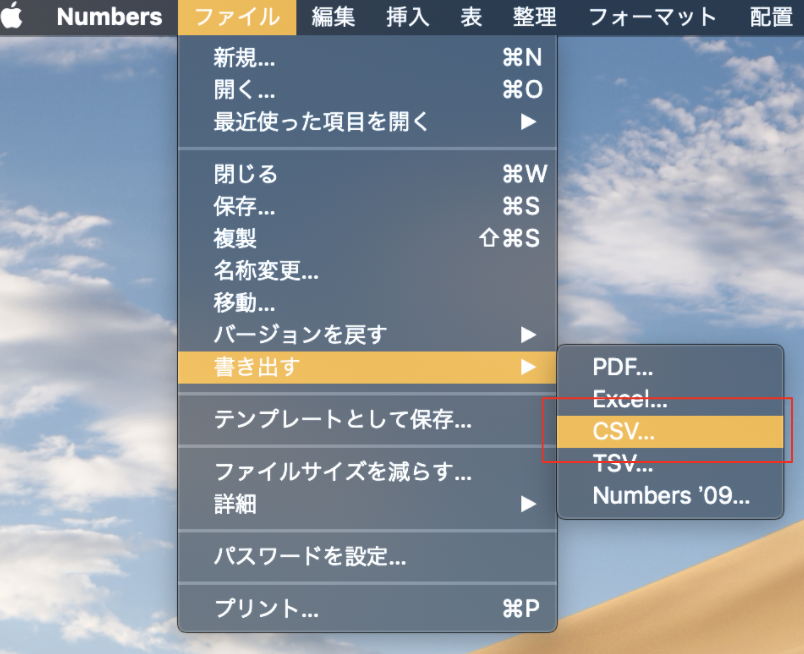Choose 閉じる to close the document

[367, 174]
